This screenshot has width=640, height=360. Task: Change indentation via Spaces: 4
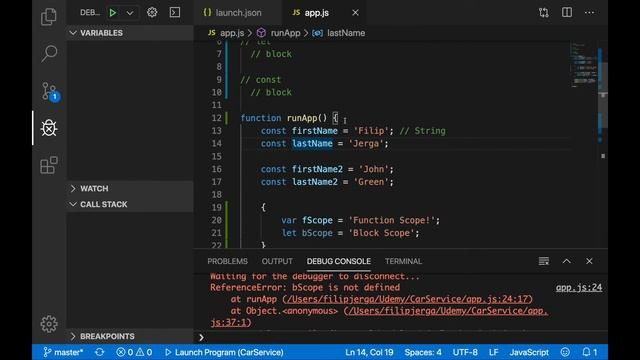(x=423, y=352)
